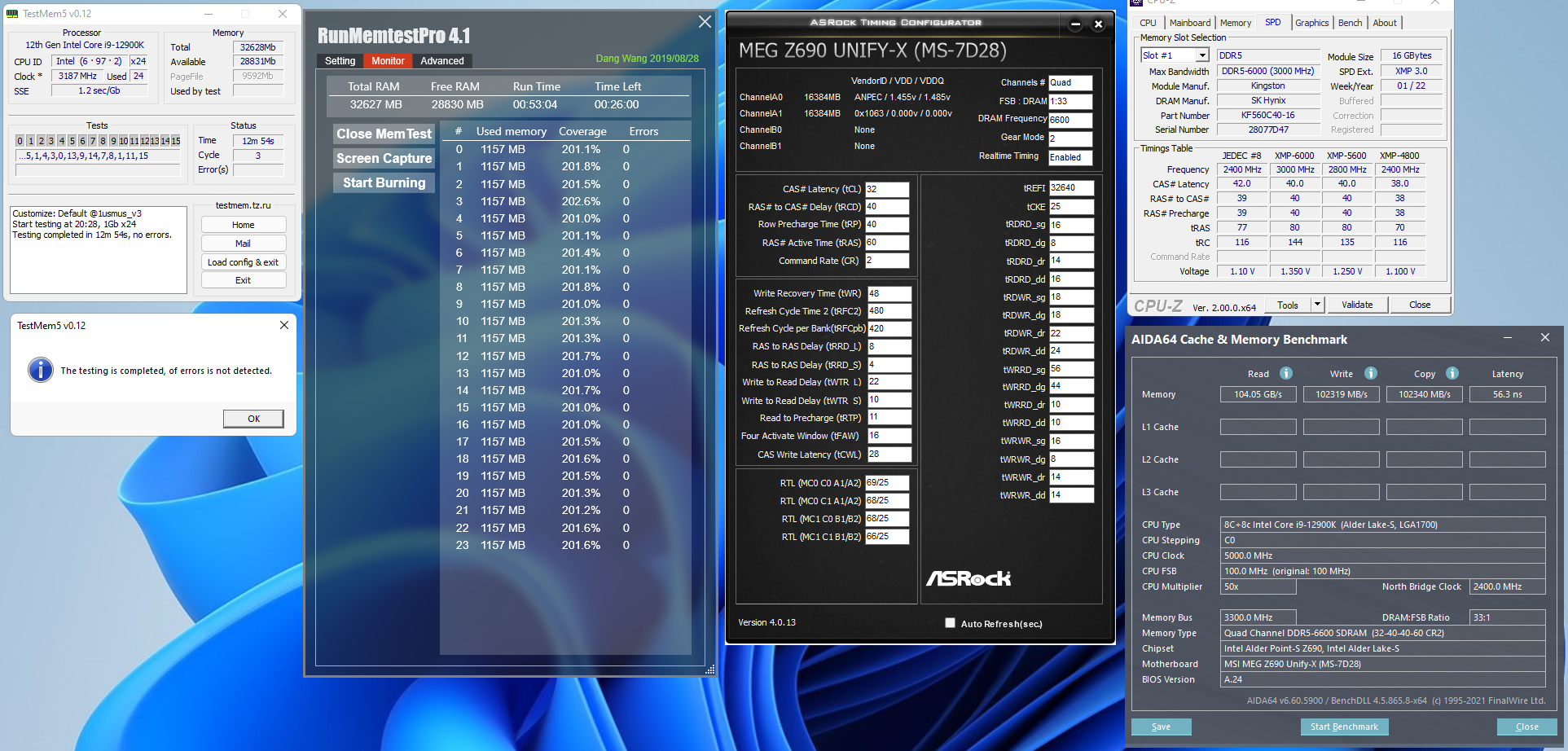This screenshot has width=1568, height=751.
Task: Click the DRAM Frequency field showing 6600
Action: click(x=1070, y=120)
